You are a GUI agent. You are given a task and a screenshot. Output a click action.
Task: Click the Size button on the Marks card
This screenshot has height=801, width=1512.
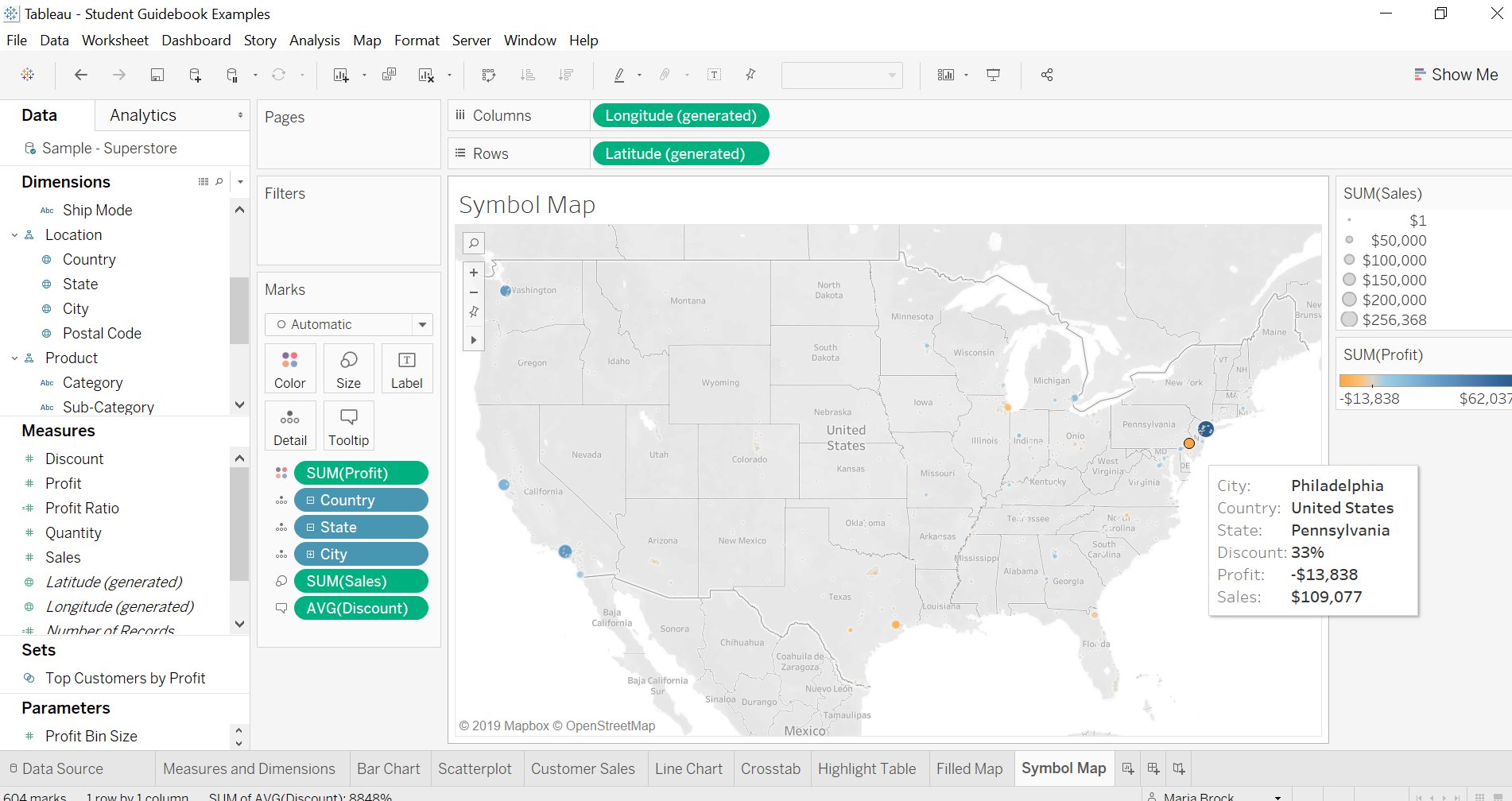348,368
